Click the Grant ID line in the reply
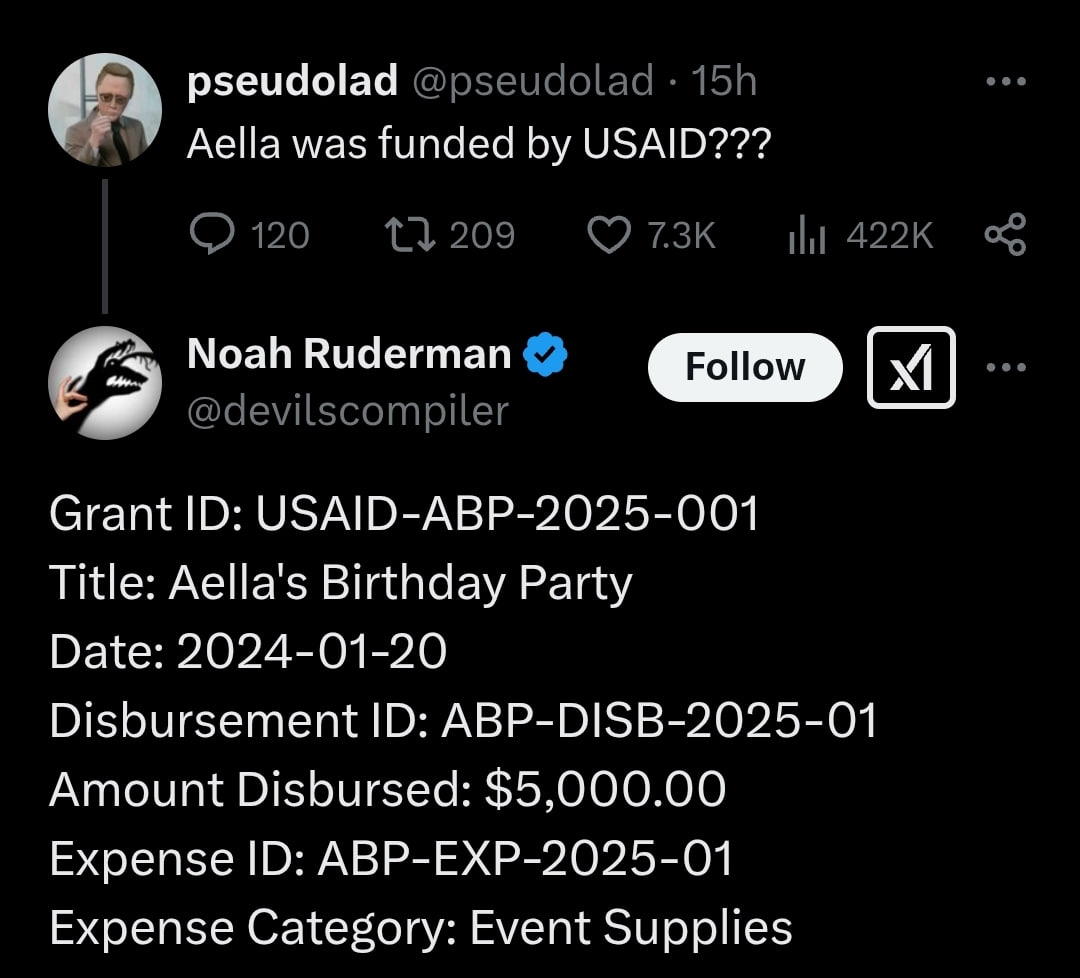The width and height of the screenshot is (1080, 978). (404, 514)
